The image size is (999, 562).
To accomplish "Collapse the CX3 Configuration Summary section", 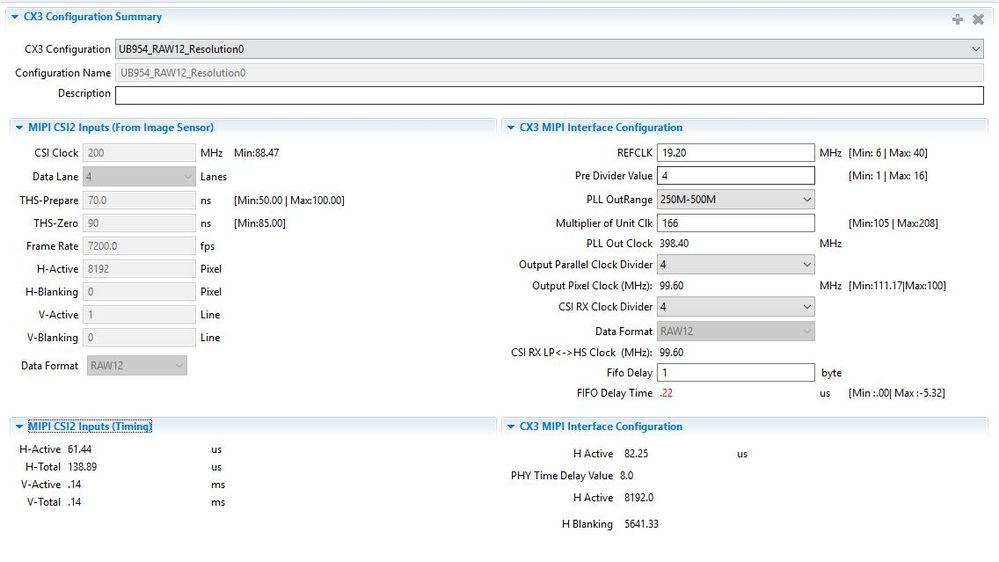I will coord(13,17).
